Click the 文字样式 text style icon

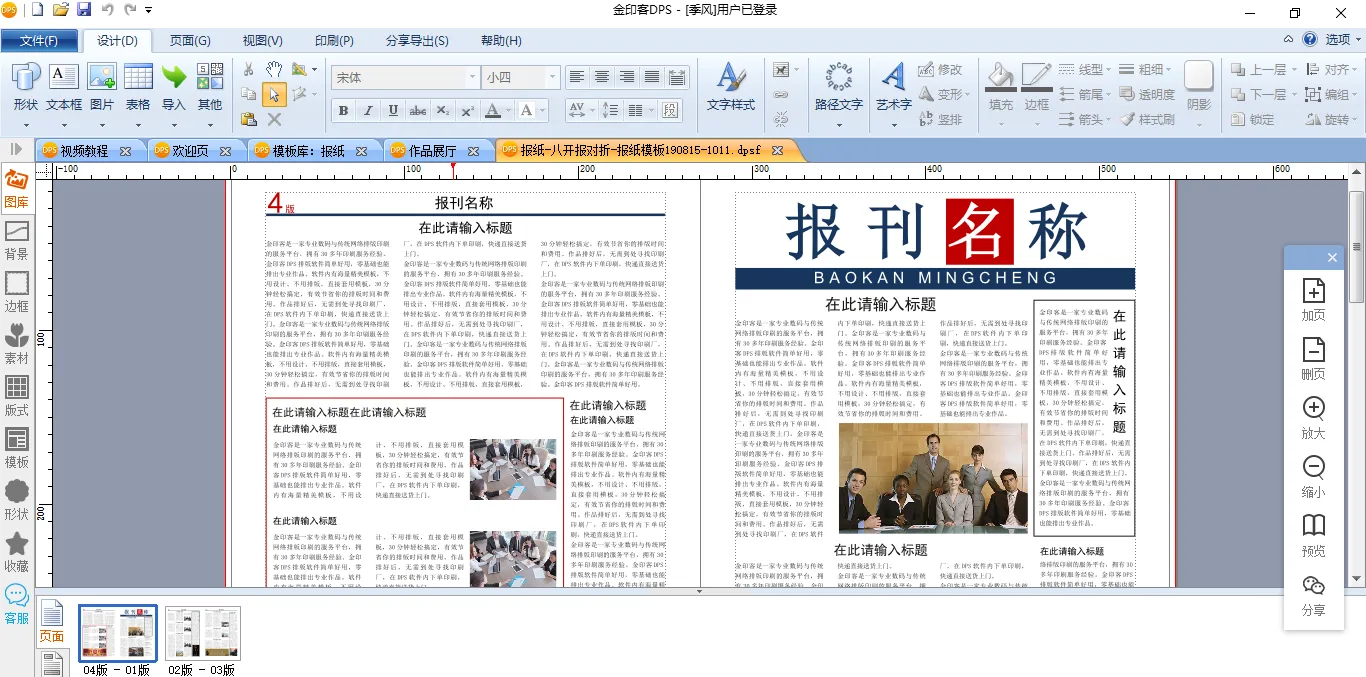click(x=730, y=86)
